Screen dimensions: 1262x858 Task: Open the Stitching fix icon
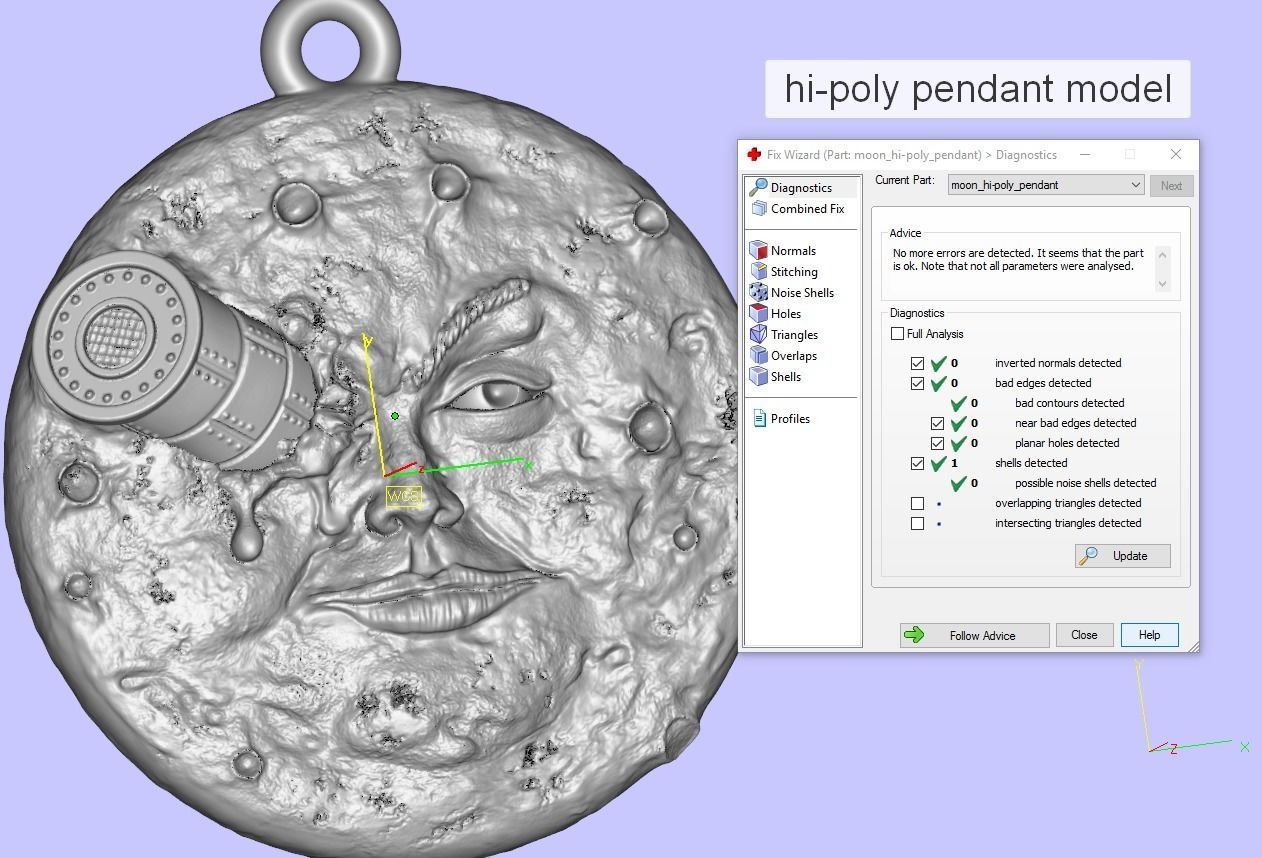click(759, 271)
